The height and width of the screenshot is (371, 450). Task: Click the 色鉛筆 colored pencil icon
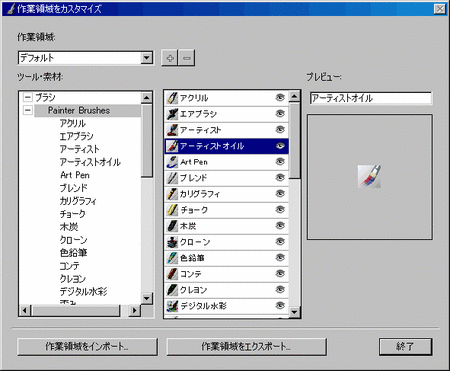[x=172, y=258]
